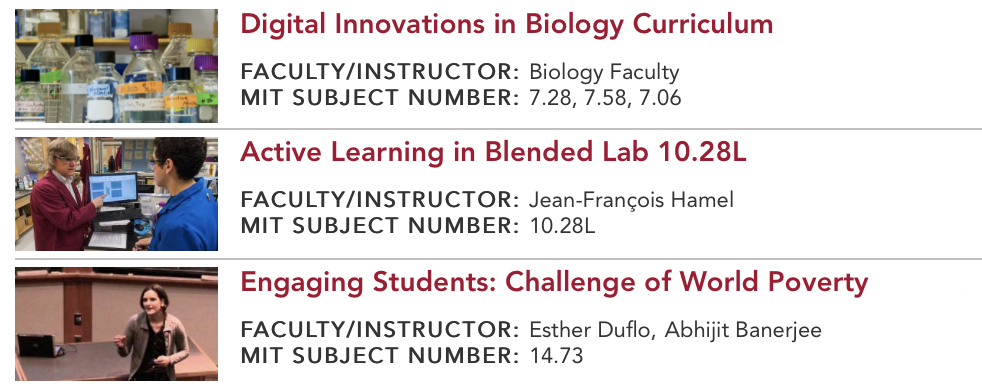Click subject number 7.58

pos(606,98)
